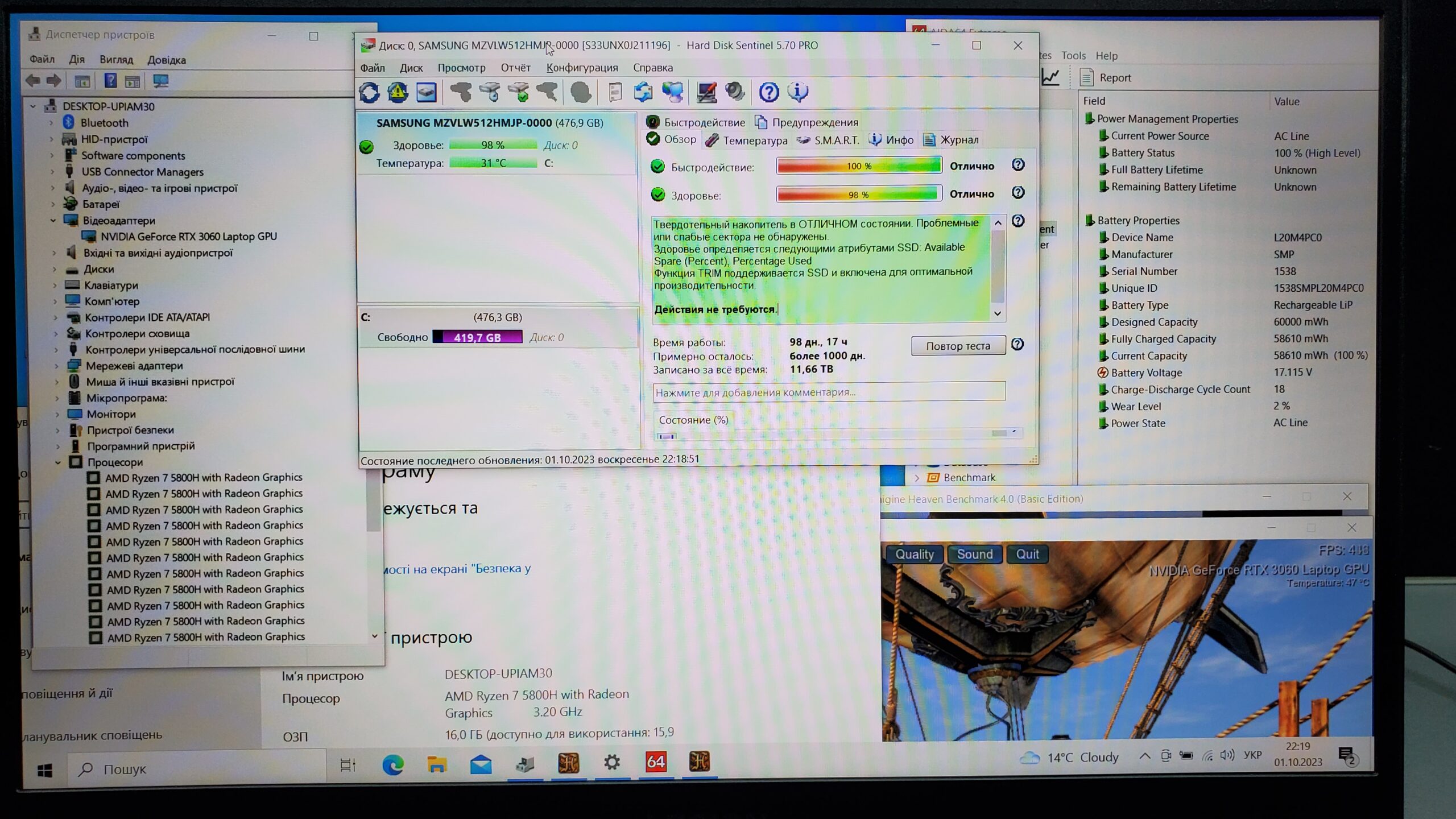
Task: Click the help icon next to Быстродействие bar
Action: (x=1018, y=165)
